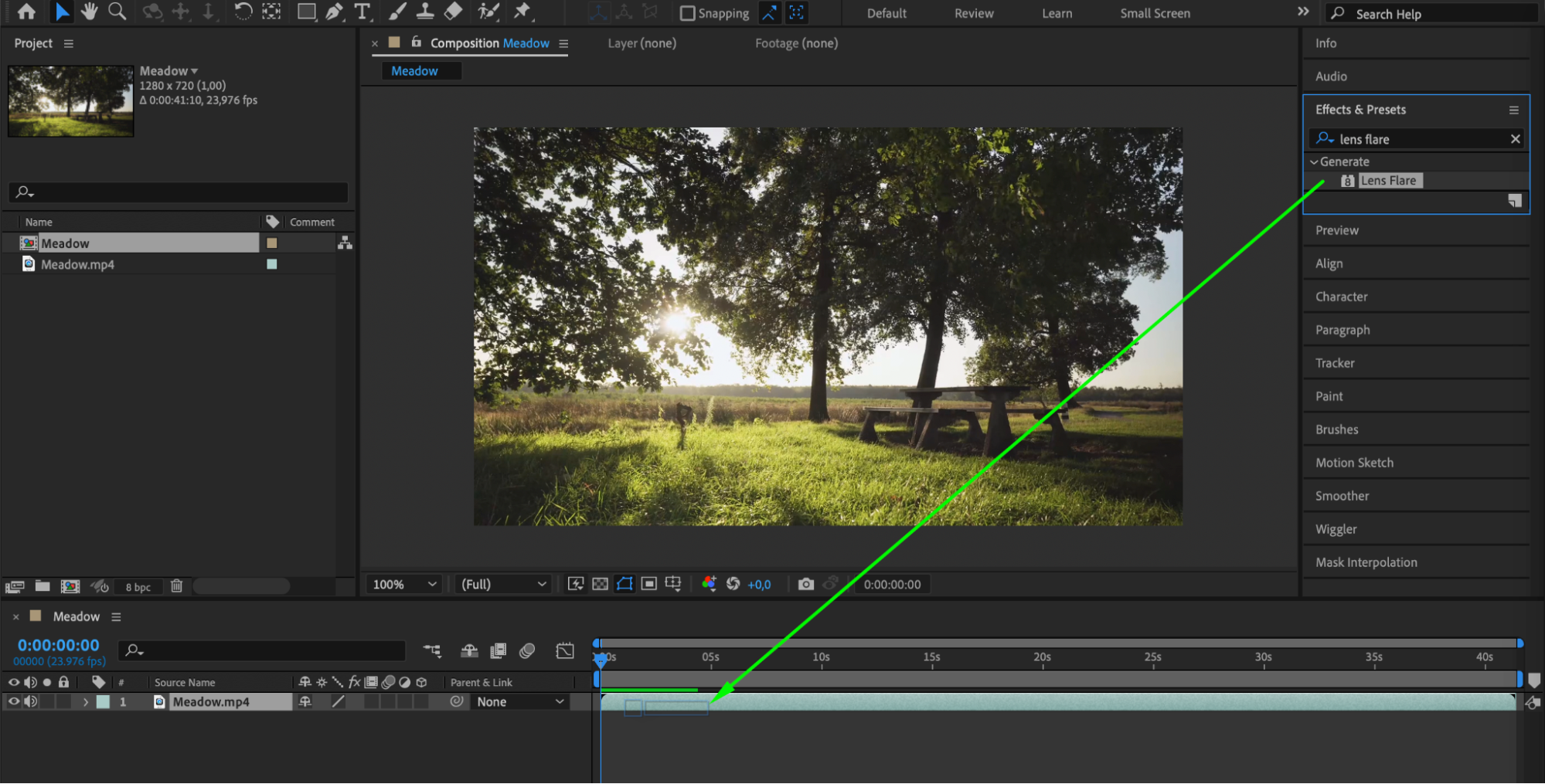Screen dimensions: 1545x784
Task: Select the Hand tool
Action: (x=89, y=12)
